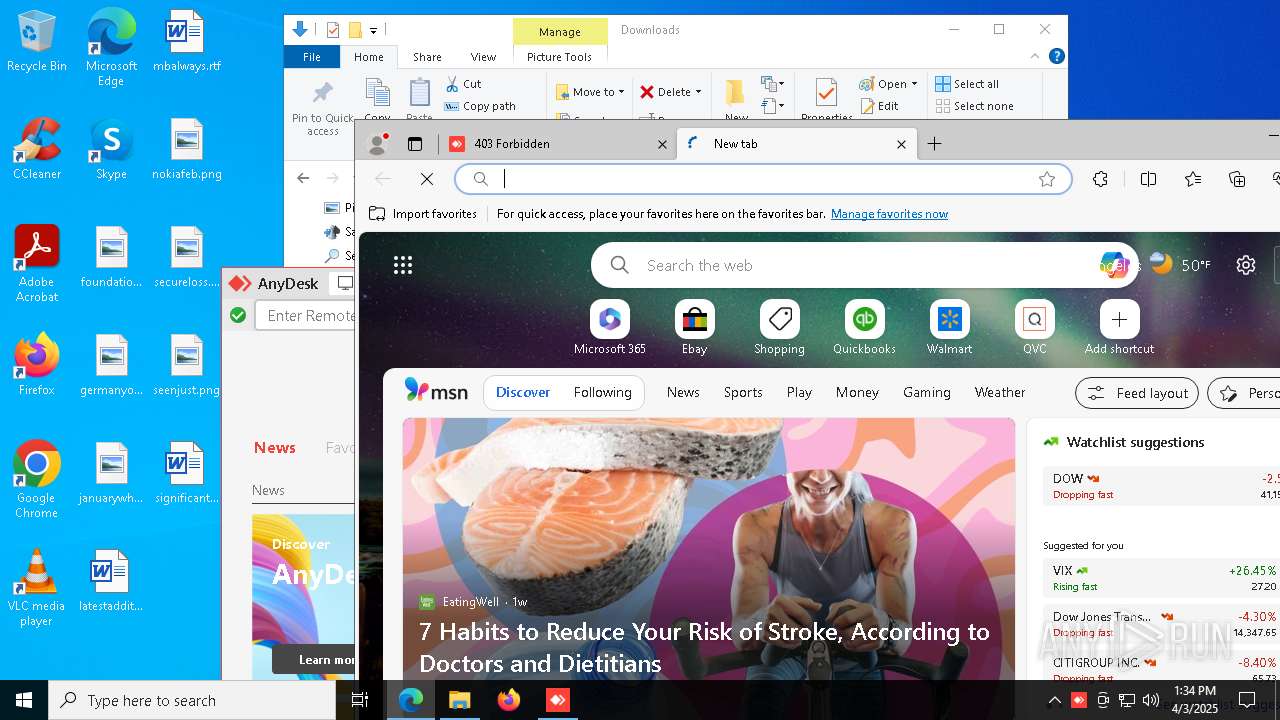Select VIX suggested stock row
1280x720 pixels.
1160,578
